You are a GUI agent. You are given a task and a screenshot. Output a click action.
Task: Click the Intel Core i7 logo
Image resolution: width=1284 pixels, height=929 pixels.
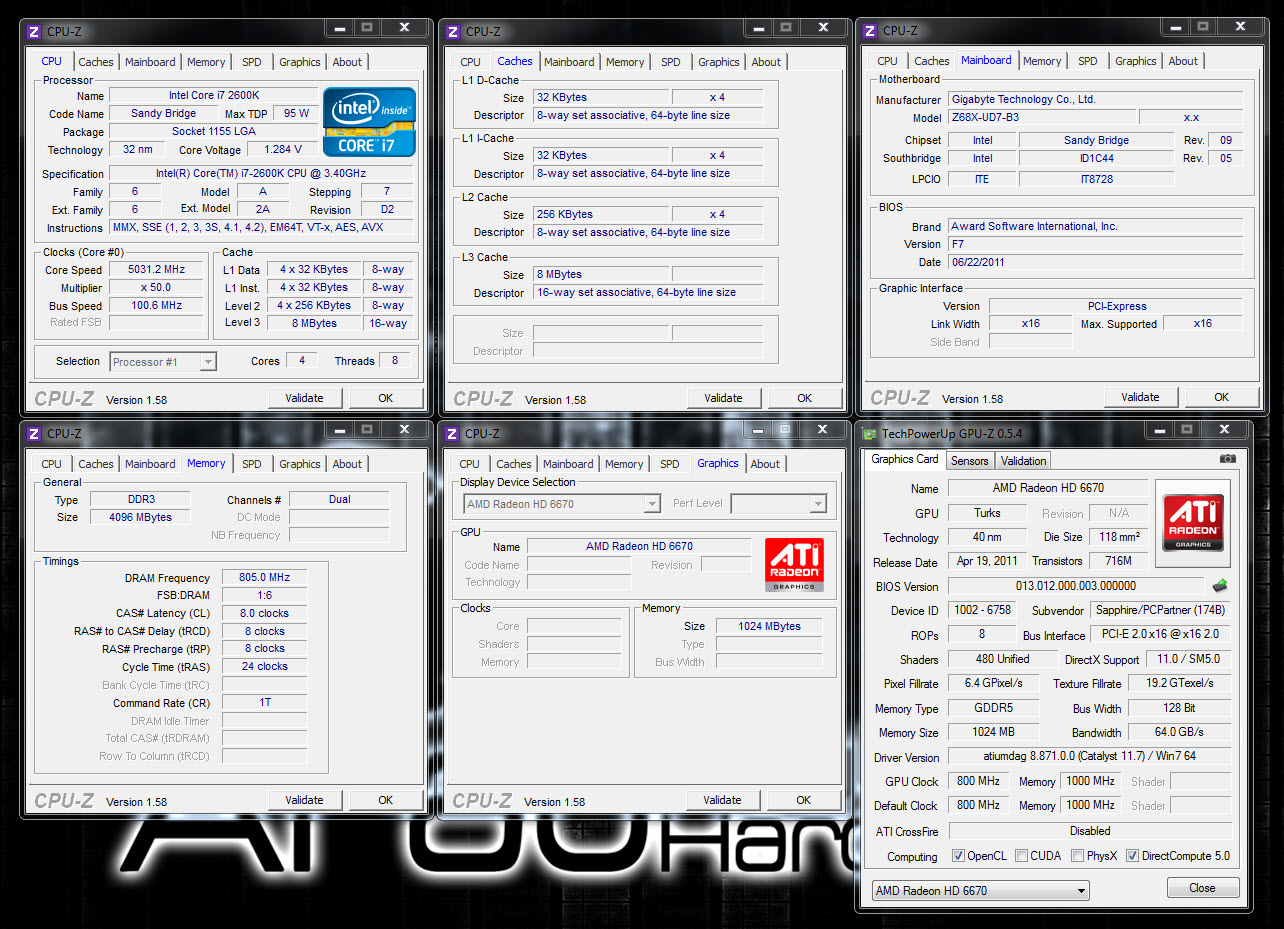click(x=369, y=121)
